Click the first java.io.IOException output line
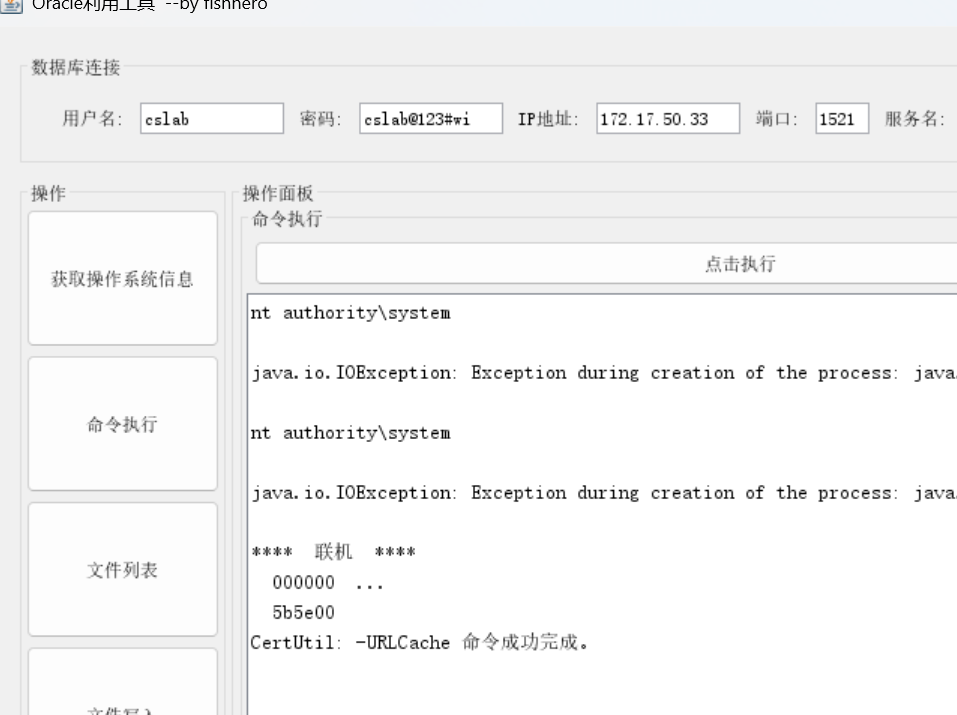Screen dimensions: 957x715 [604, 372]
